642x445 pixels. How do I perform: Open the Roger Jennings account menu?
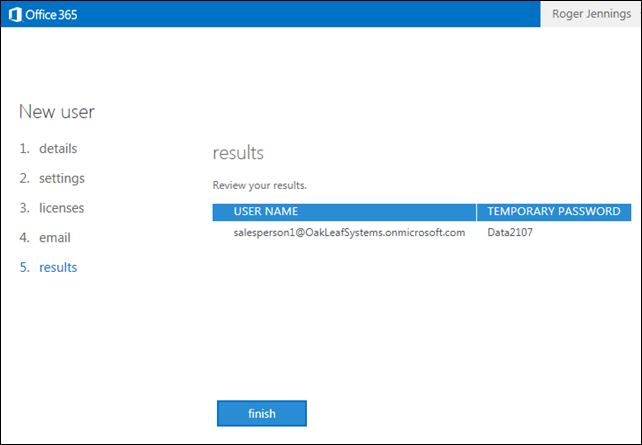(x=591, y=14)
